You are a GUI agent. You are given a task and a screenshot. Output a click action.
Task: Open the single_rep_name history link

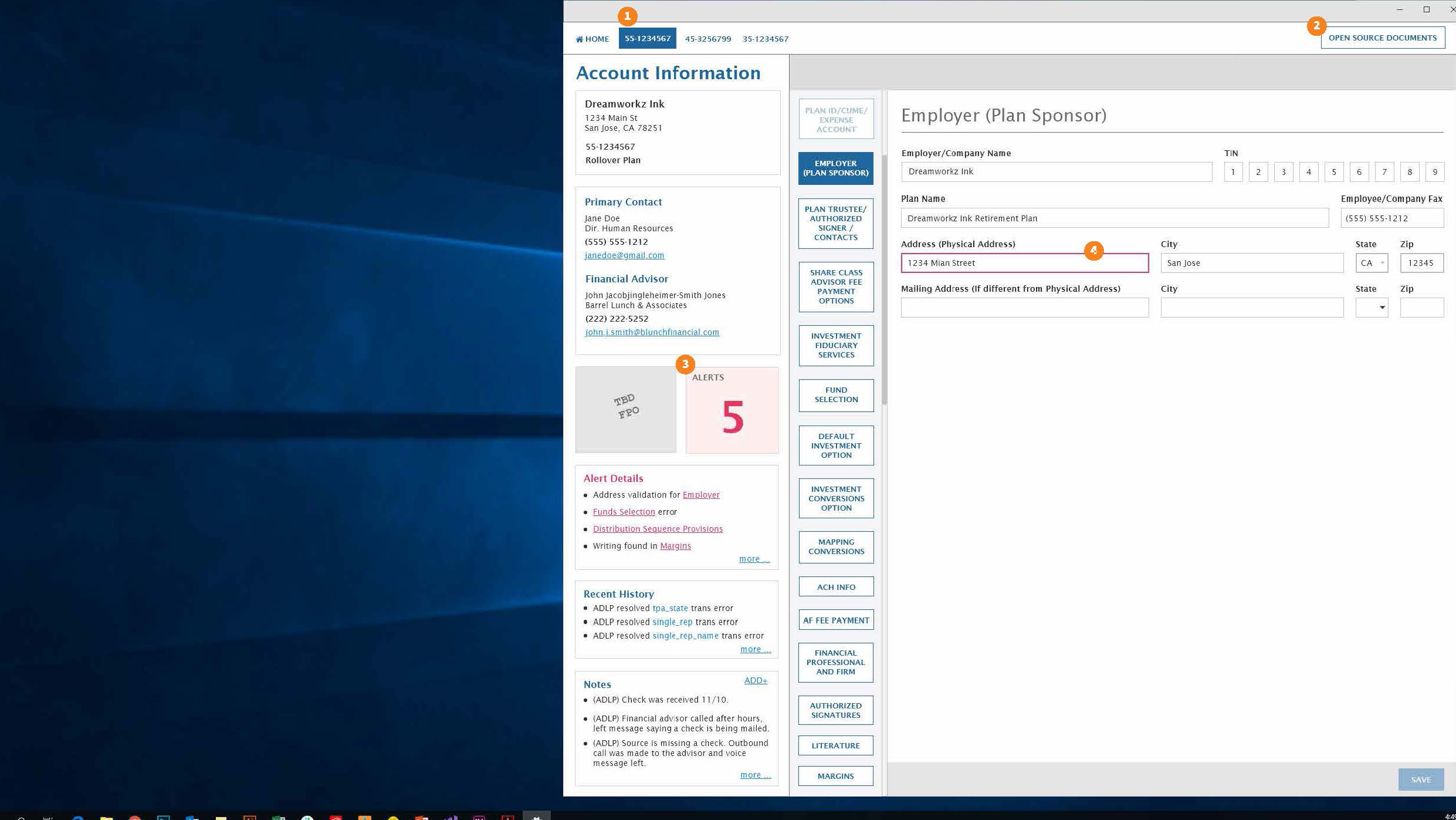(685, 636)
